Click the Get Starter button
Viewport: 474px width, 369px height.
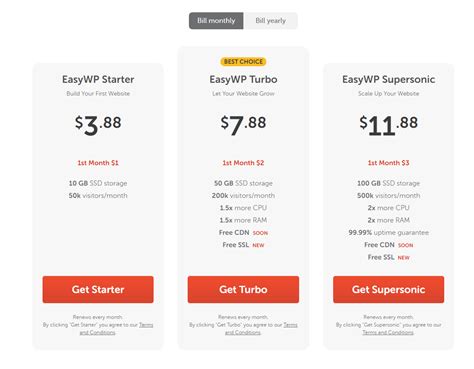tap(98, 289)
